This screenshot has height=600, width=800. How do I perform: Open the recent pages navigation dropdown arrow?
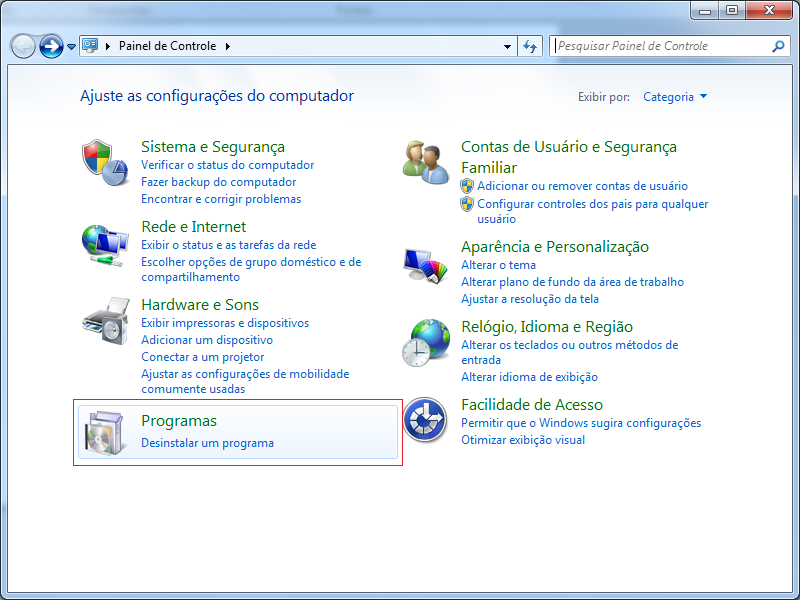point(72,47)
